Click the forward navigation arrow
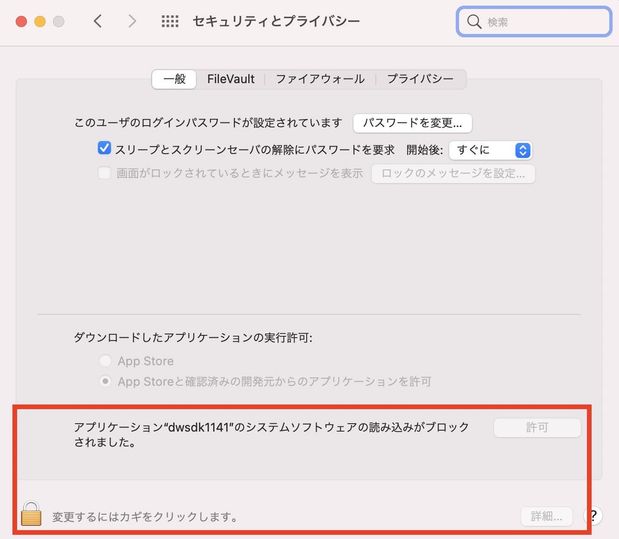This screenshot has width=619, height=539. click(132, 21)
